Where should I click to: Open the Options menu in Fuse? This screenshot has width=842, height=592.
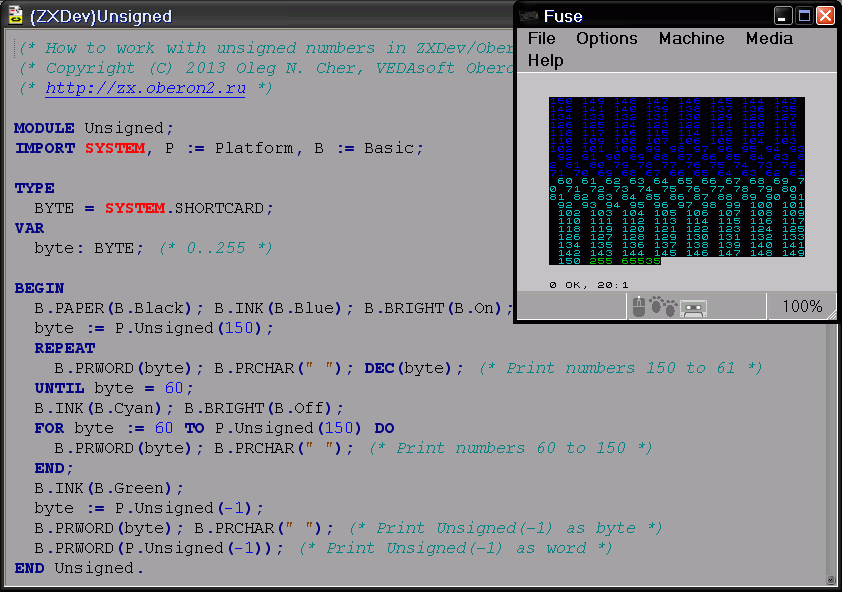click(607, 39)
